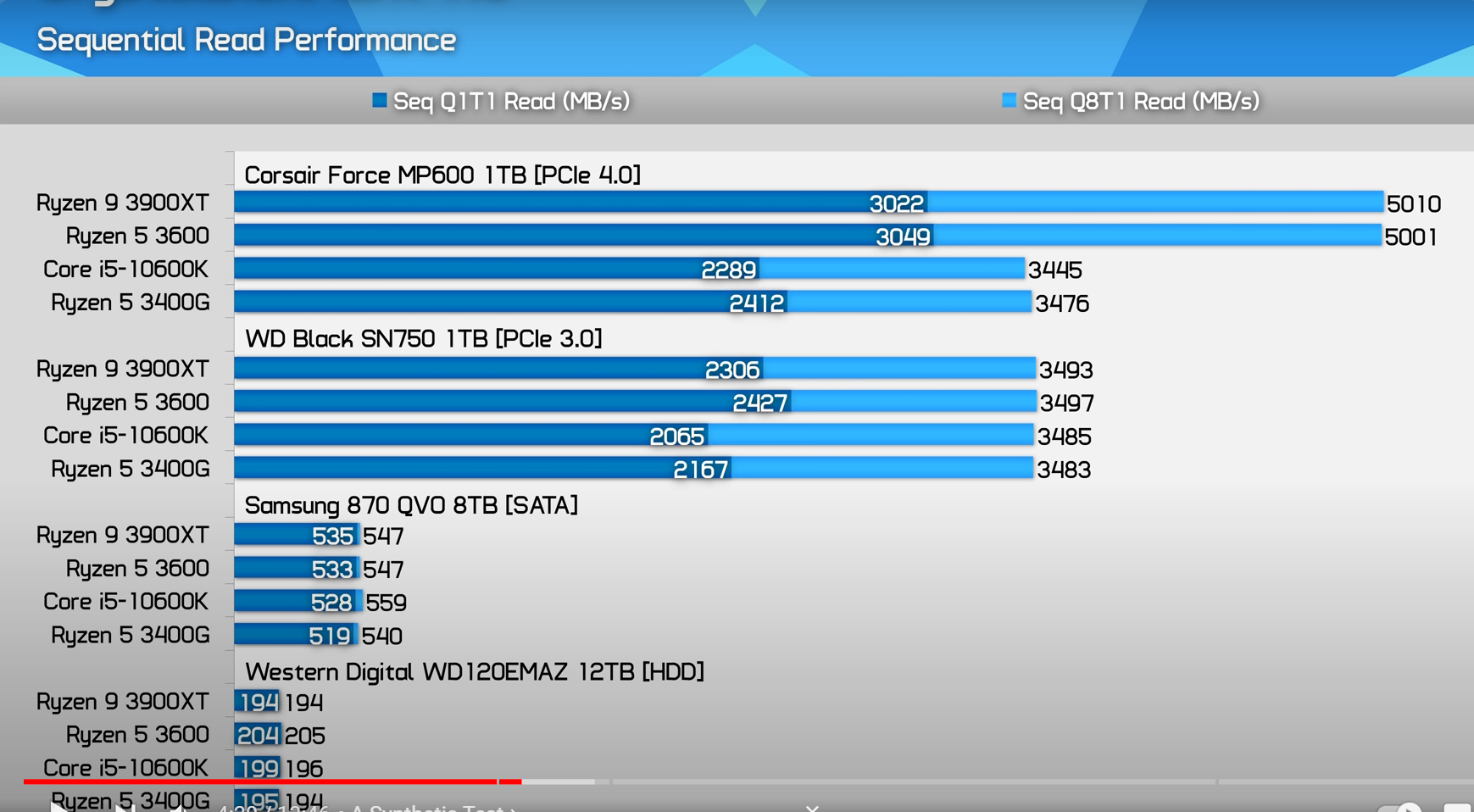Click the 3483 bar value
This screenshot has height=812, width=1474.
pyautogui.click(x=1064, y=469)
